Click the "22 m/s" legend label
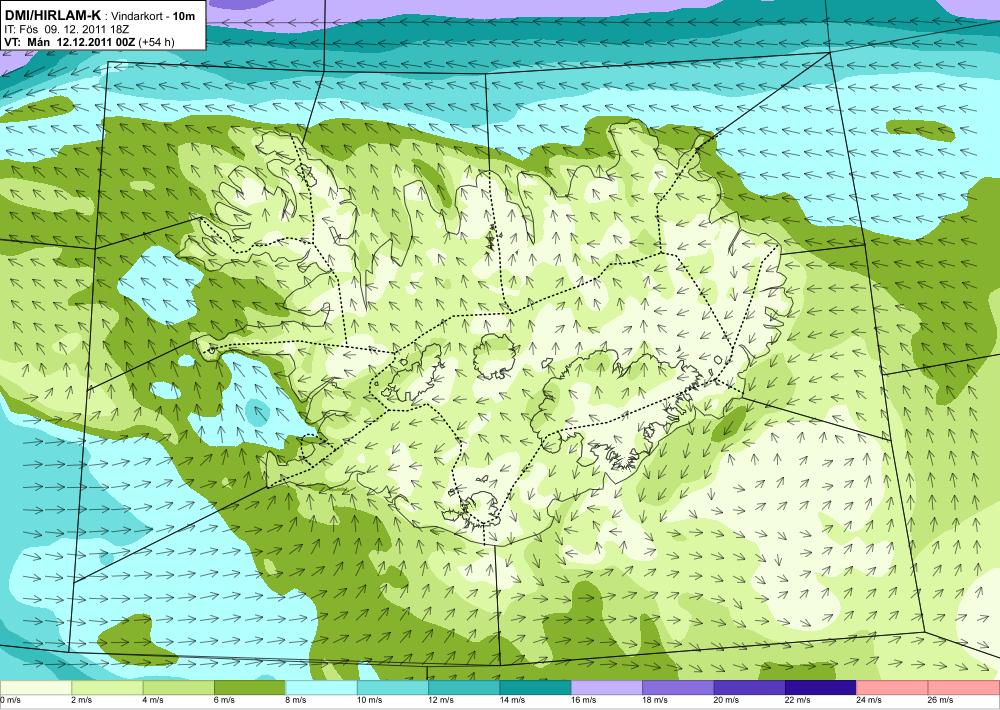 click(798, 700)
